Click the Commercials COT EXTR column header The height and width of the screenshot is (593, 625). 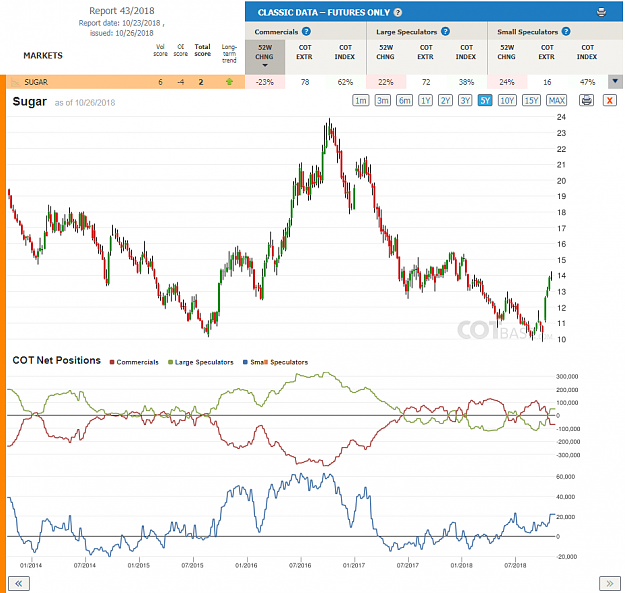coord(305,52)
